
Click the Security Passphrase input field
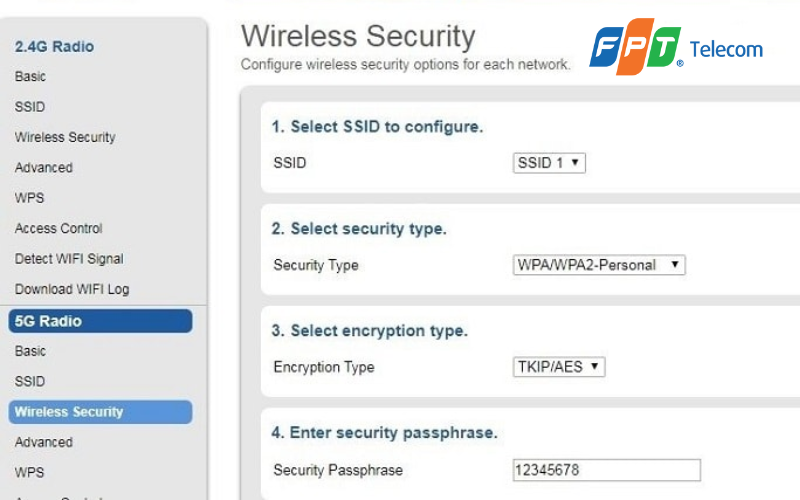coord(606,470)
